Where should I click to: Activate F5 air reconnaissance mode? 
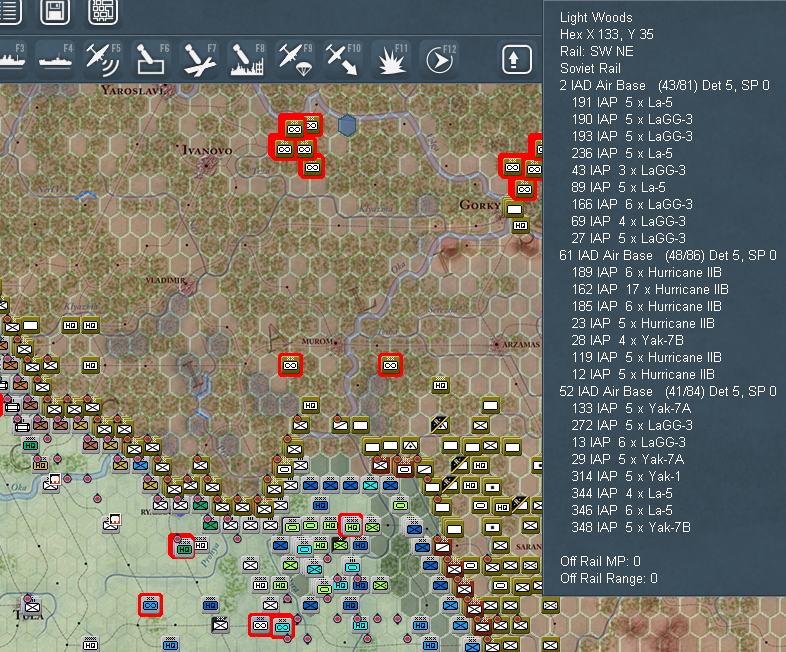pyautogui.click(x=103, y=59)
